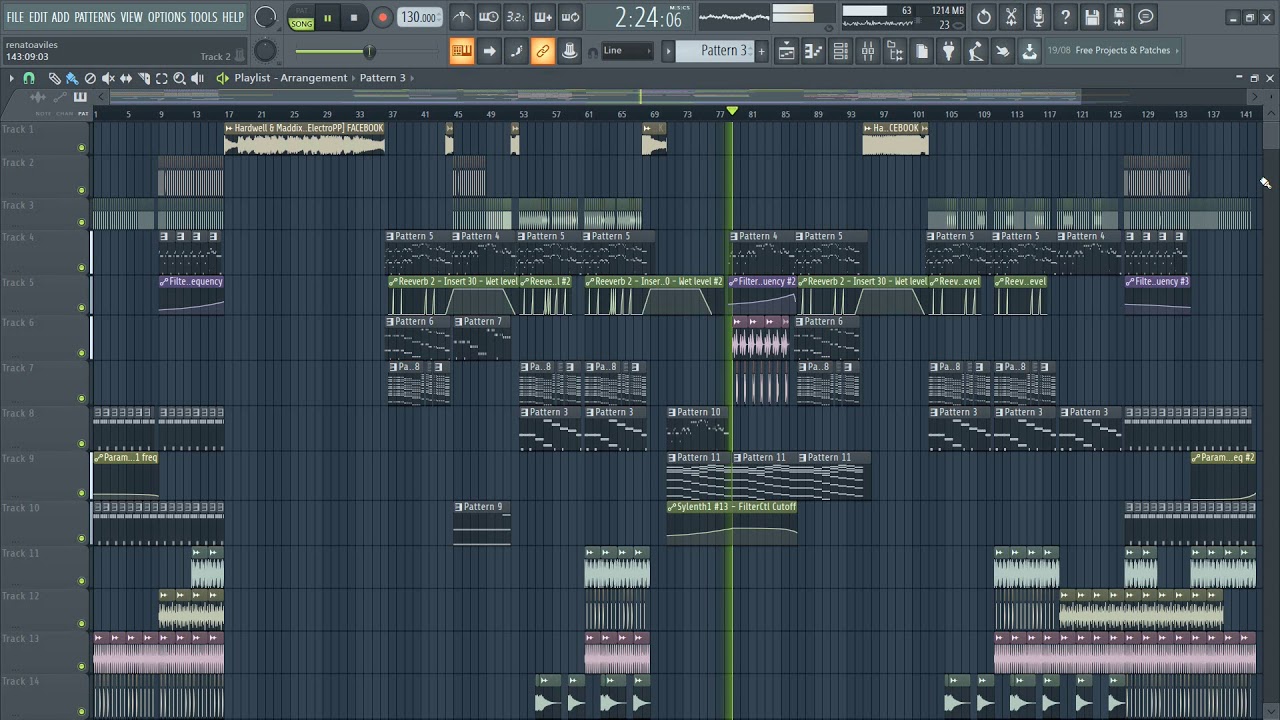
Task: Choose the Select tool in playlist toolbar
Action: 162,78
